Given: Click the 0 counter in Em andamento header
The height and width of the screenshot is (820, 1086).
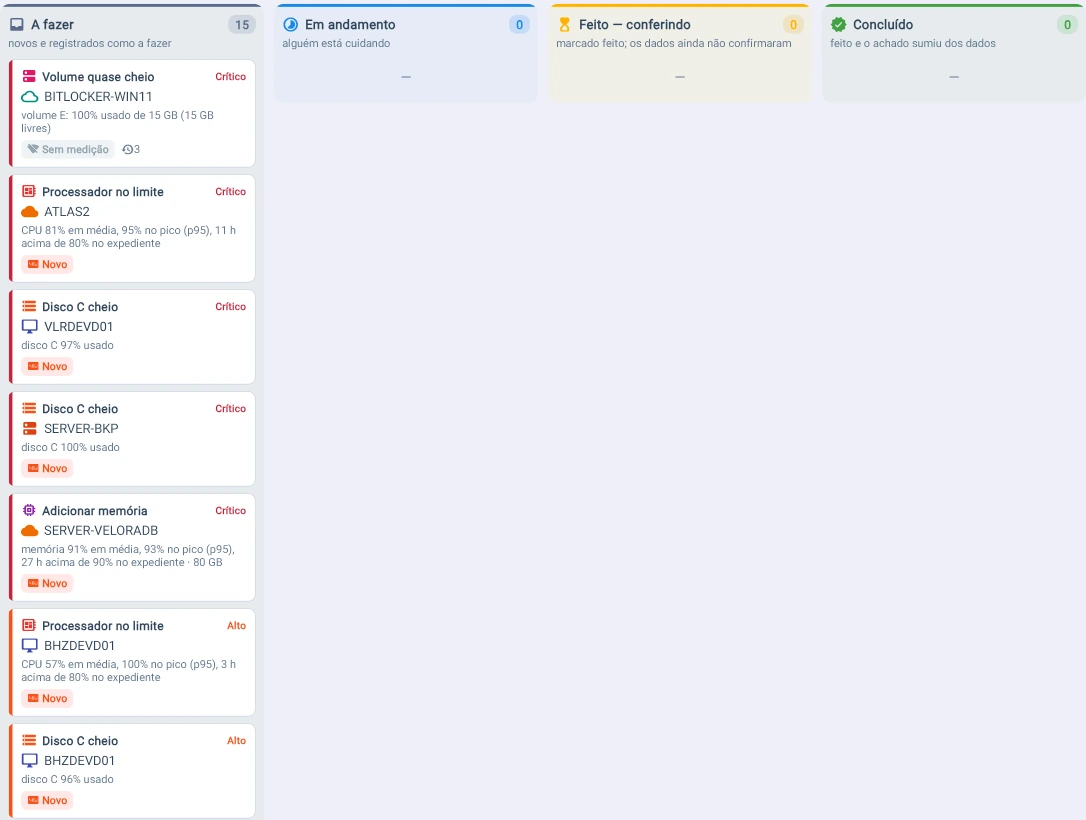Looking at the screenshot, I should [x=519, y=25].
